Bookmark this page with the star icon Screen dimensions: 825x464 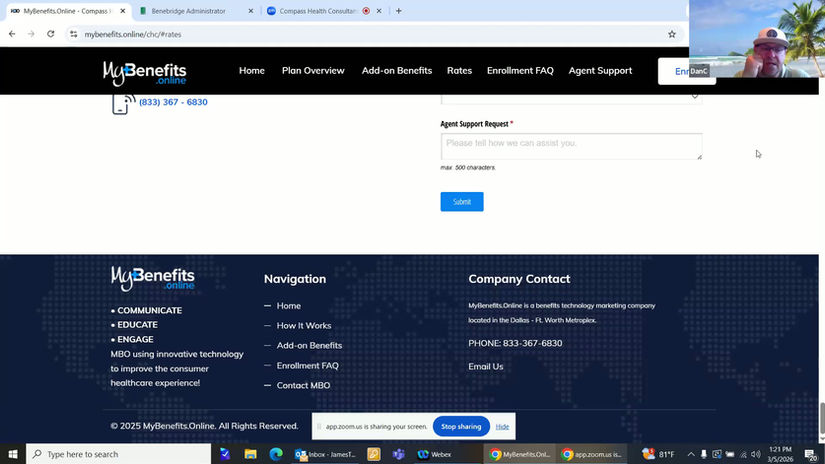672,34
